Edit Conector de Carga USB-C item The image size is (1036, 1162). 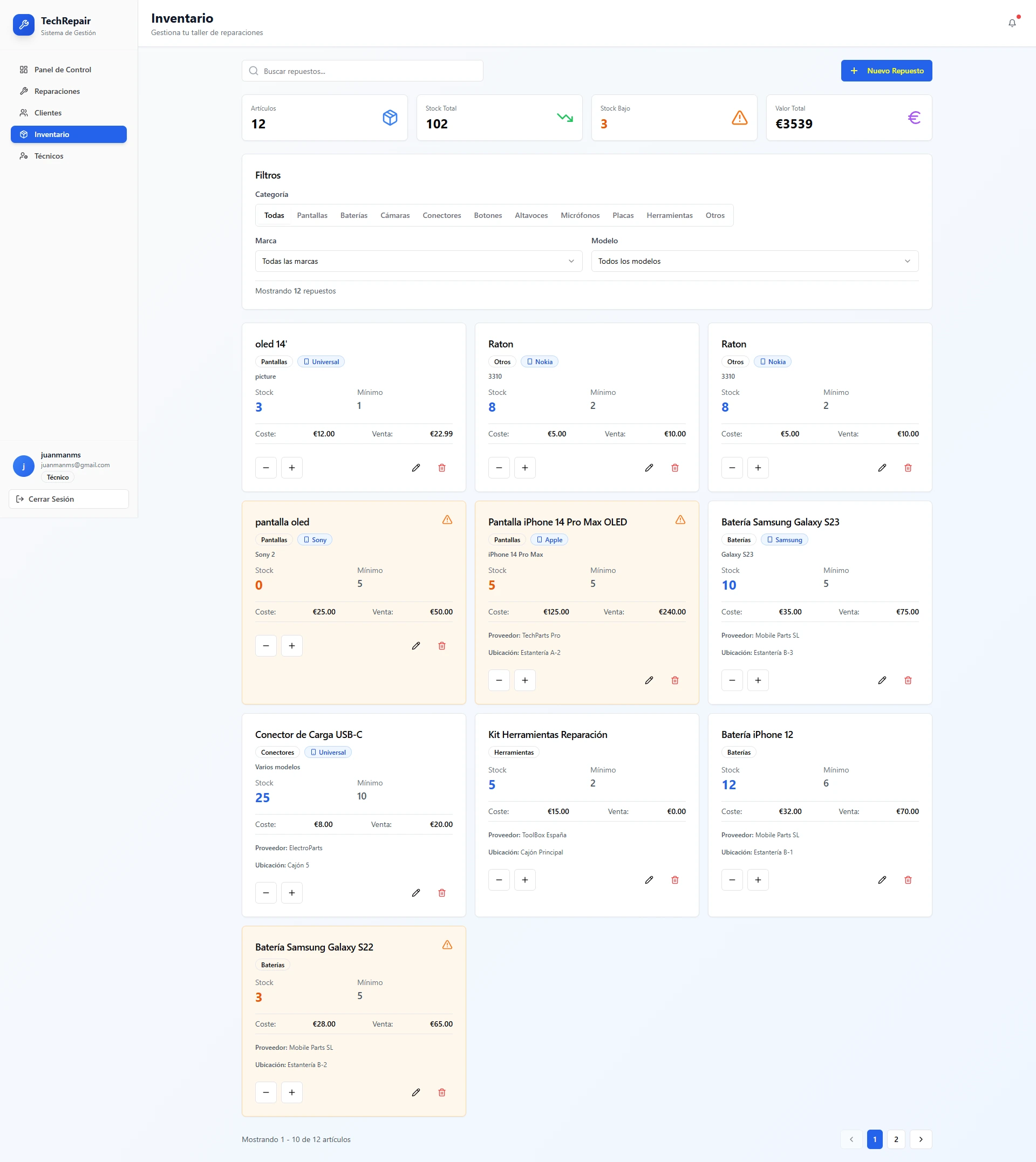point(416,893)
